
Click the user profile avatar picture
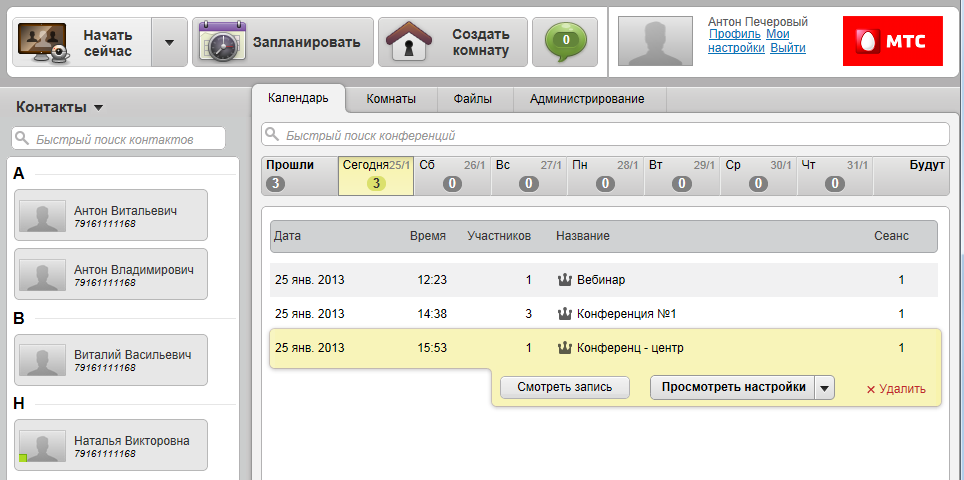click(x=655, y=41)
